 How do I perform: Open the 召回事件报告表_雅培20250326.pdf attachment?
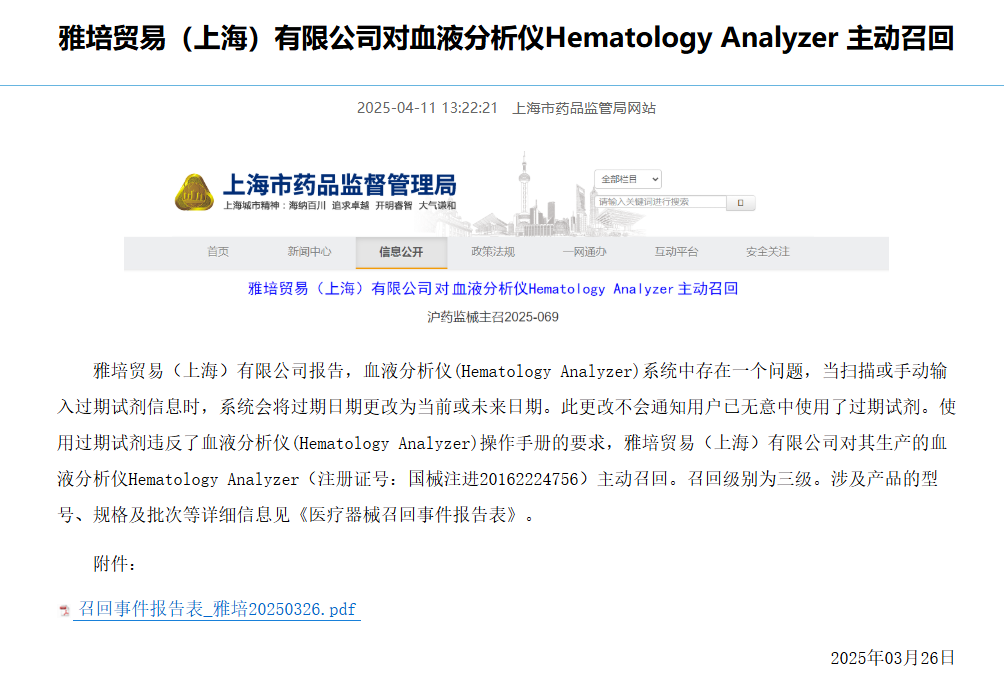pyautogui.click(x=217, y=609)
